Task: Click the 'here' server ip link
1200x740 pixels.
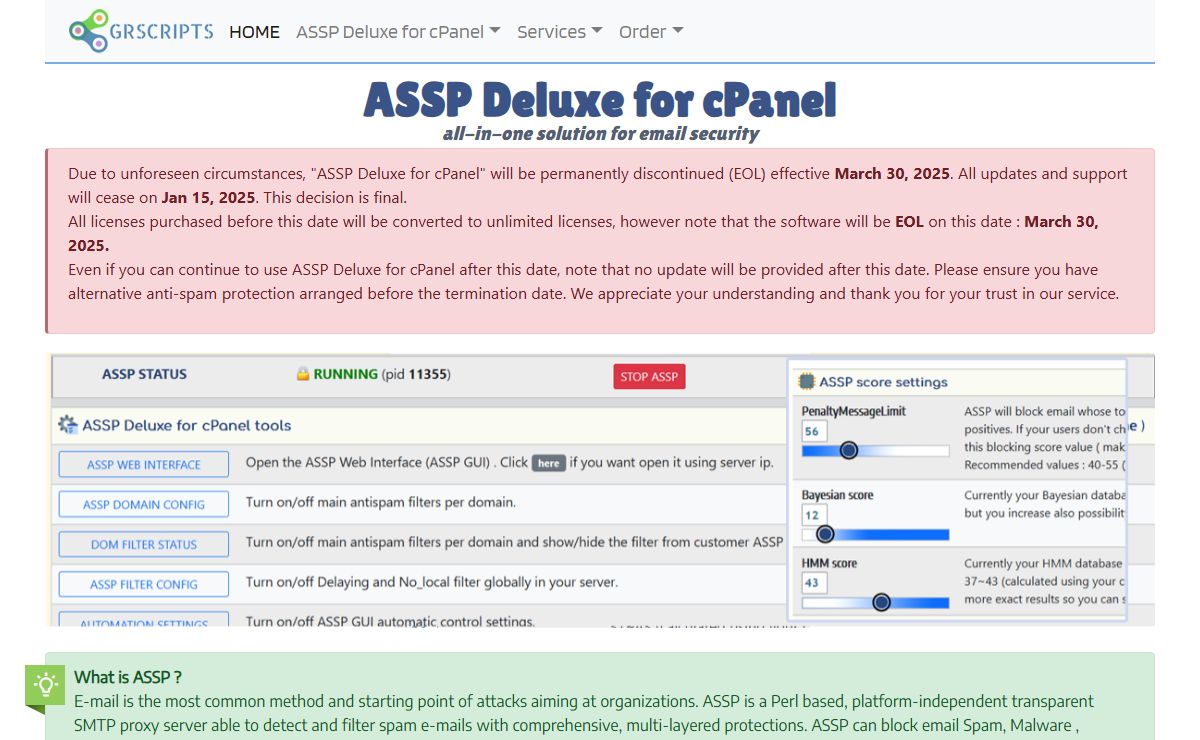Action: (x=548, y=463)
